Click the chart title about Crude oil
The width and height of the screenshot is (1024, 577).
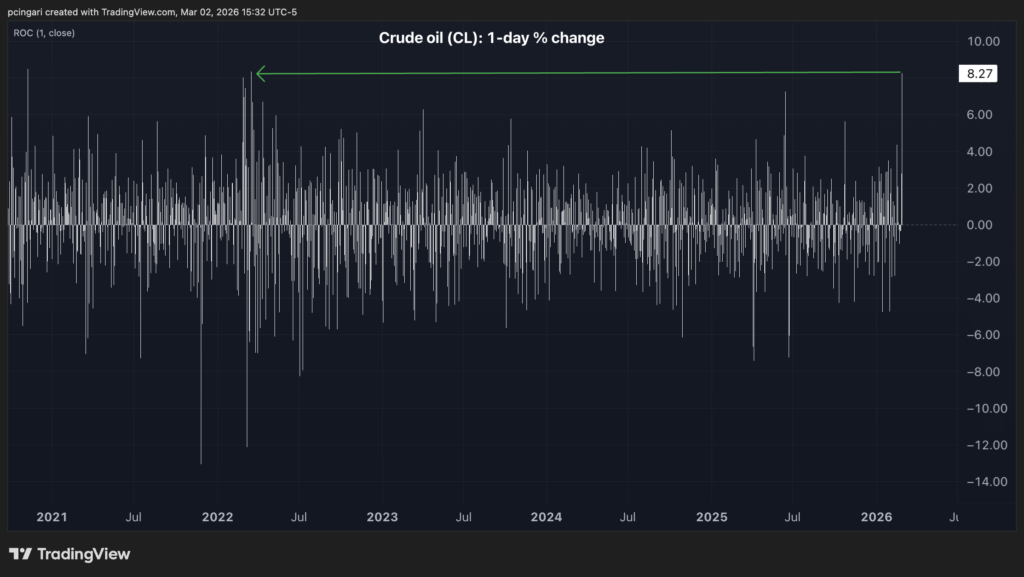pos(491,38)
